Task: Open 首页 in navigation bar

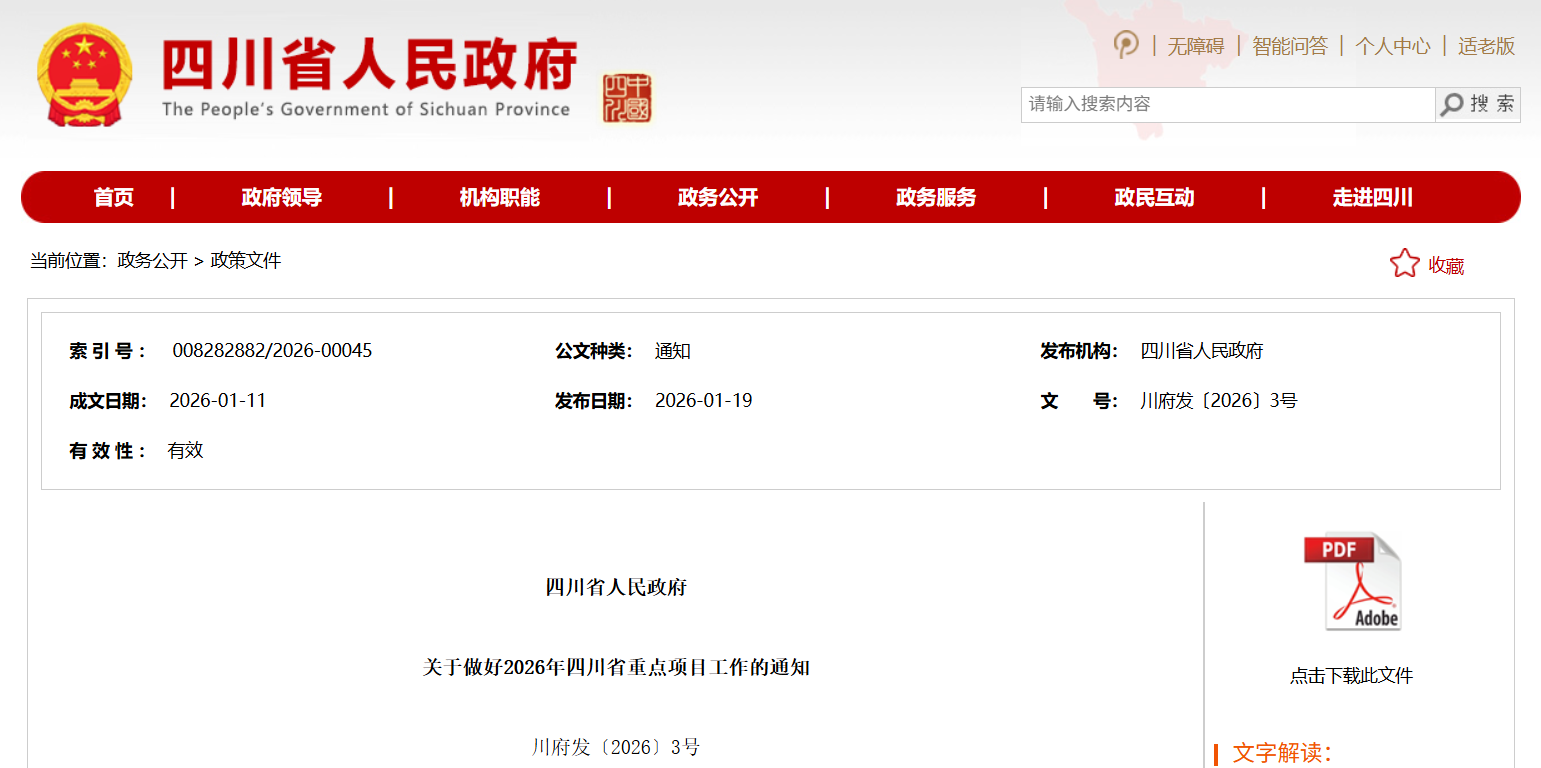Action: pos(114,198)
